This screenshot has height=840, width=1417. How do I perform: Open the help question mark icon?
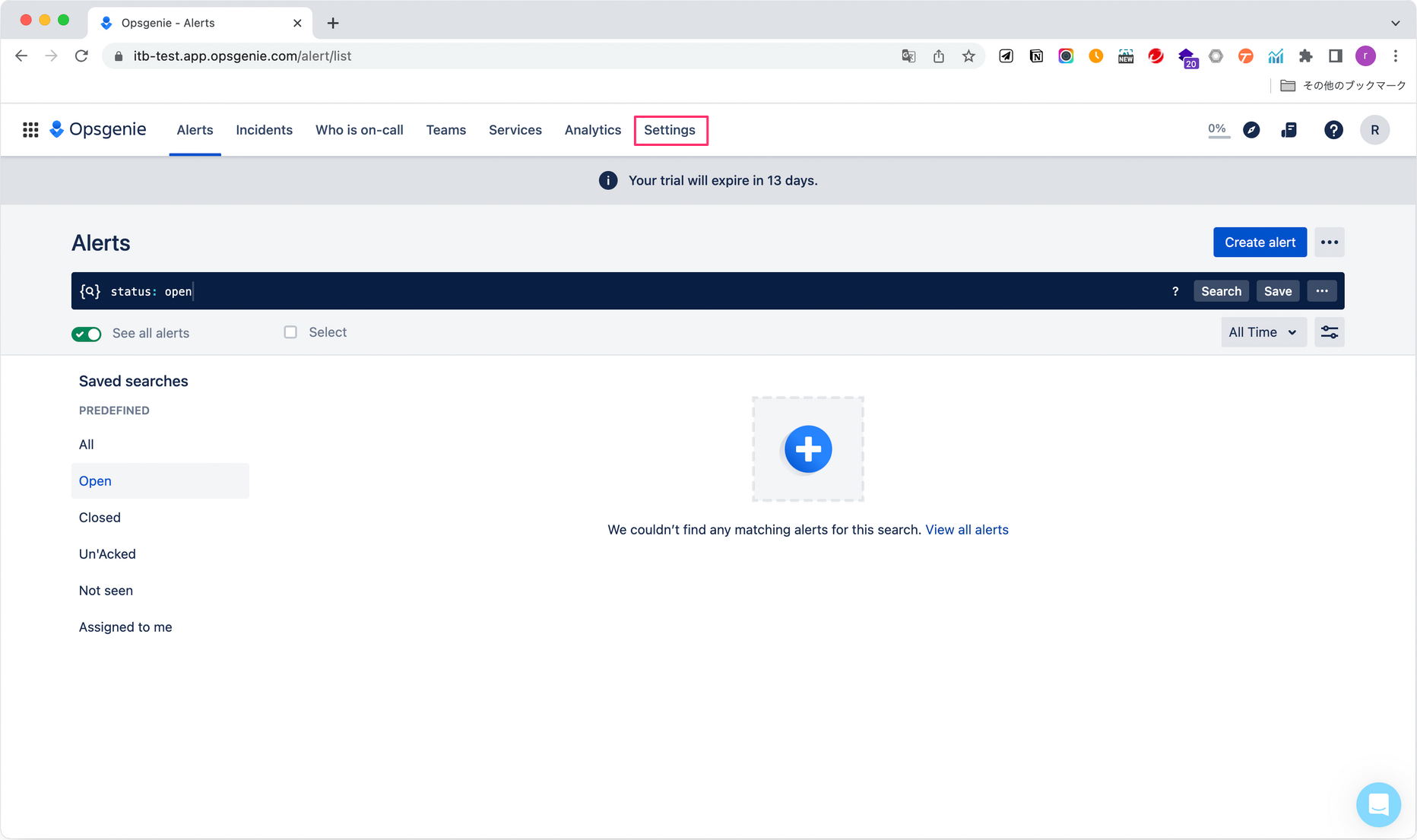[x=1333, y=130]
